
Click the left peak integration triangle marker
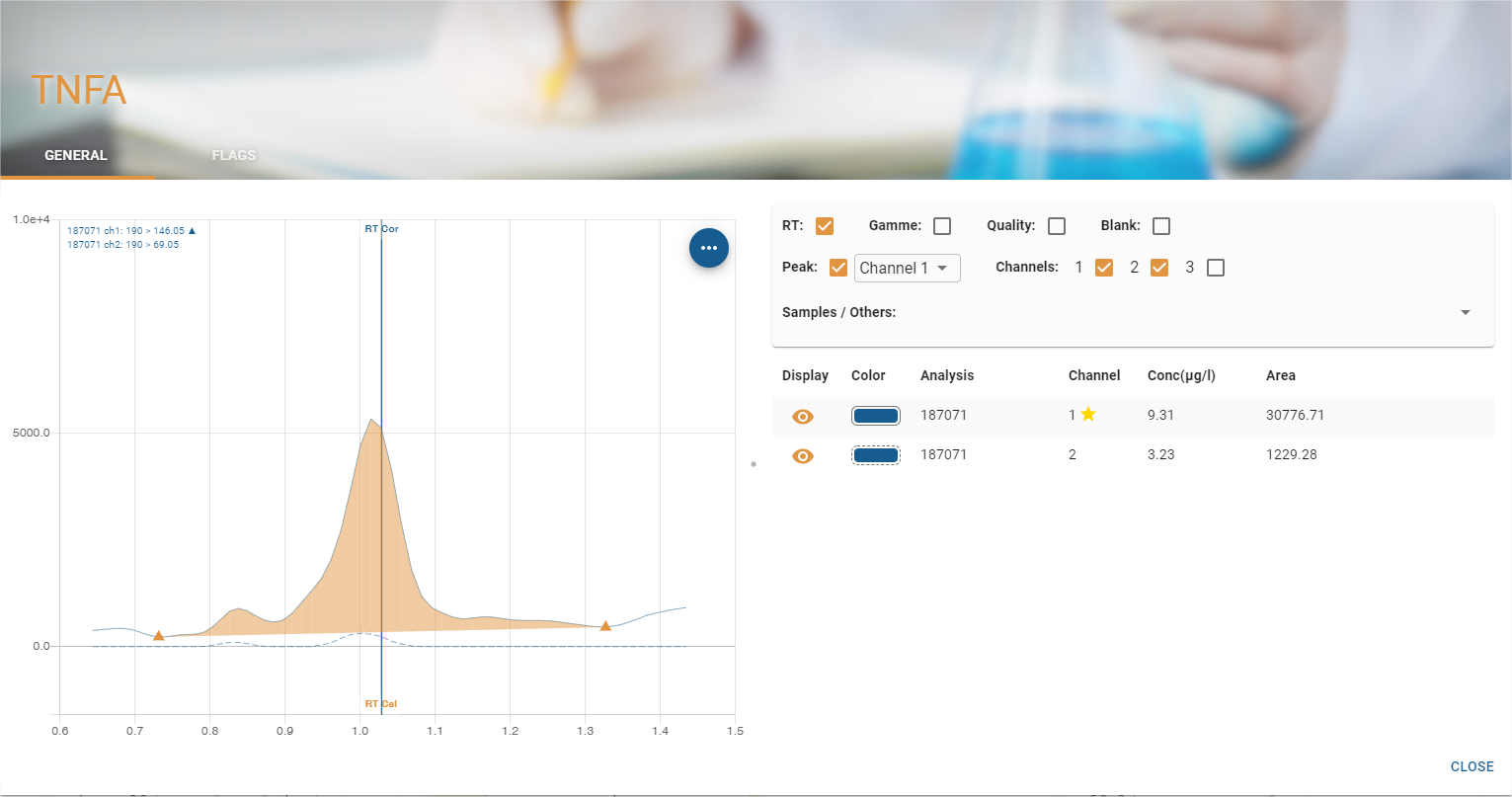[158, 635]
